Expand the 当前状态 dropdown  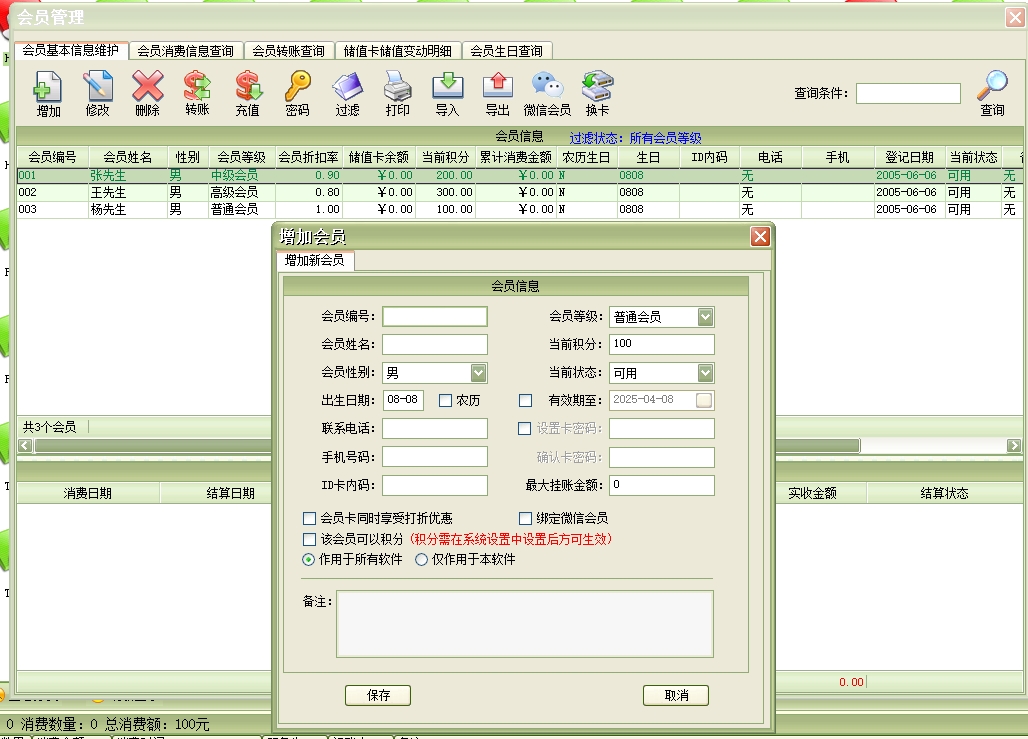click(705, 373)
